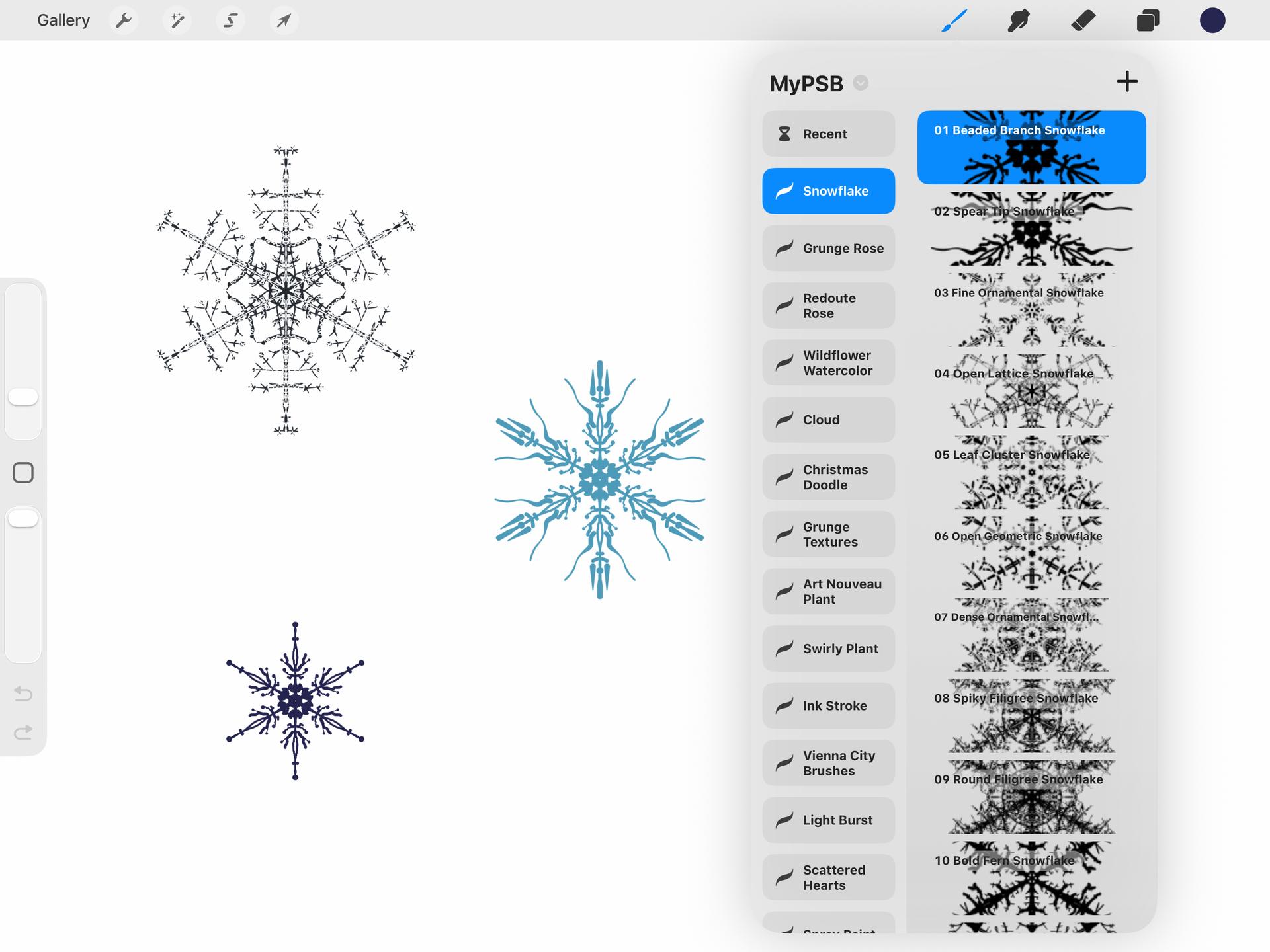1270x952 pixels.
Task: Tap the large black snowflake on canvas
Action: click(x=286, y=290)
